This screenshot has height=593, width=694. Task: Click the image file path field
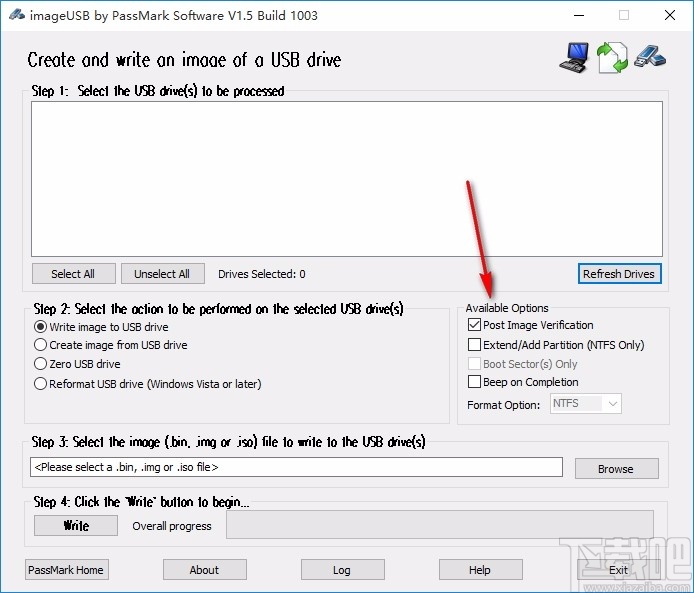[x=297, y=467]
